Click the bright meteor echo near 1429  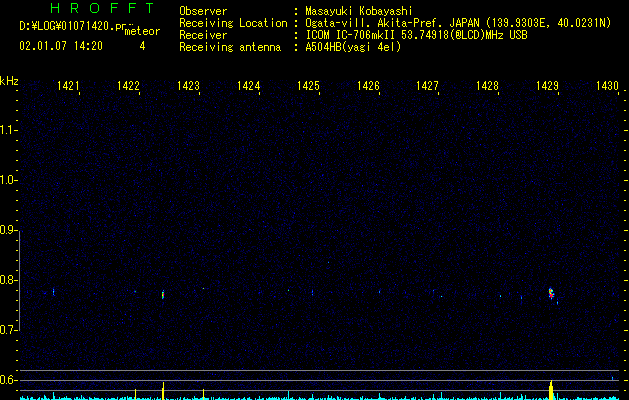[551, 294]
